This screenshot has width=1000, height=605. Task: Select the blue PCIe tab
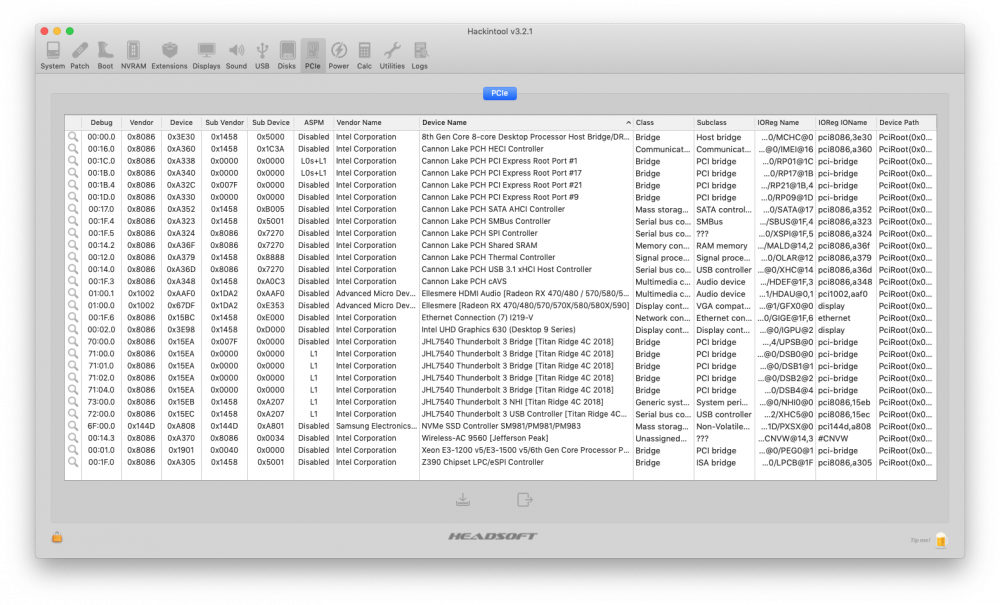pos(499,93)
